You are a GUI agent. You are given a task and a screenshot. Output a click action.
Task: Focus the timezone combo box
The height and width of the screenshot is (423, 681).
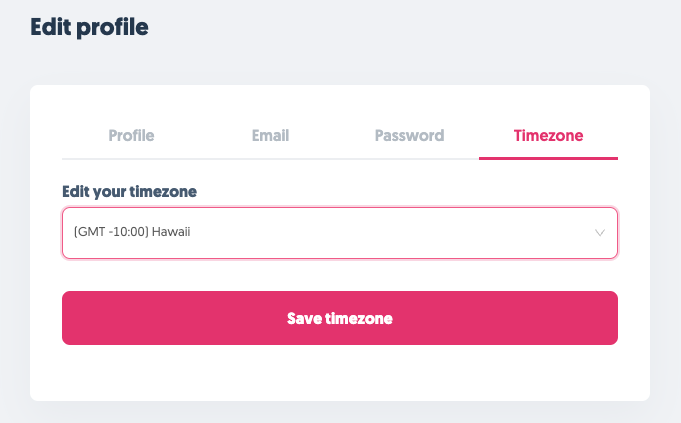339,233
